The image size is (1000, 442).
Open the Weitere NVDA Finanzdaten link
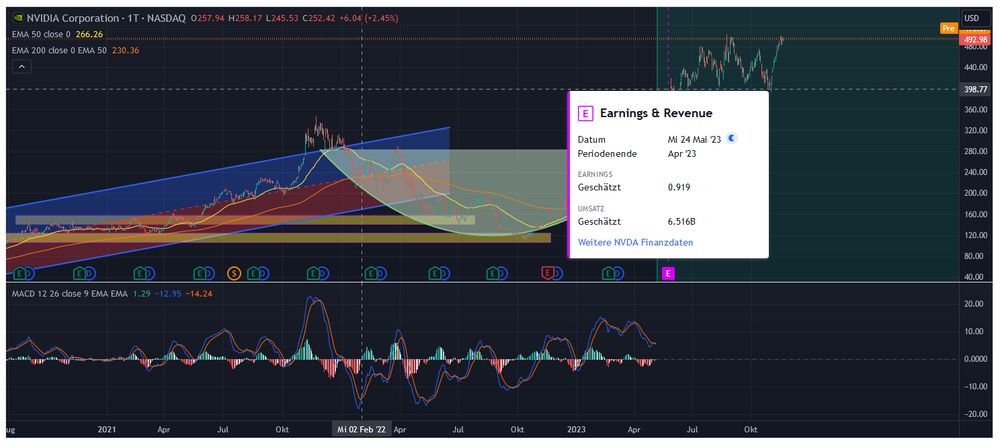635,242
